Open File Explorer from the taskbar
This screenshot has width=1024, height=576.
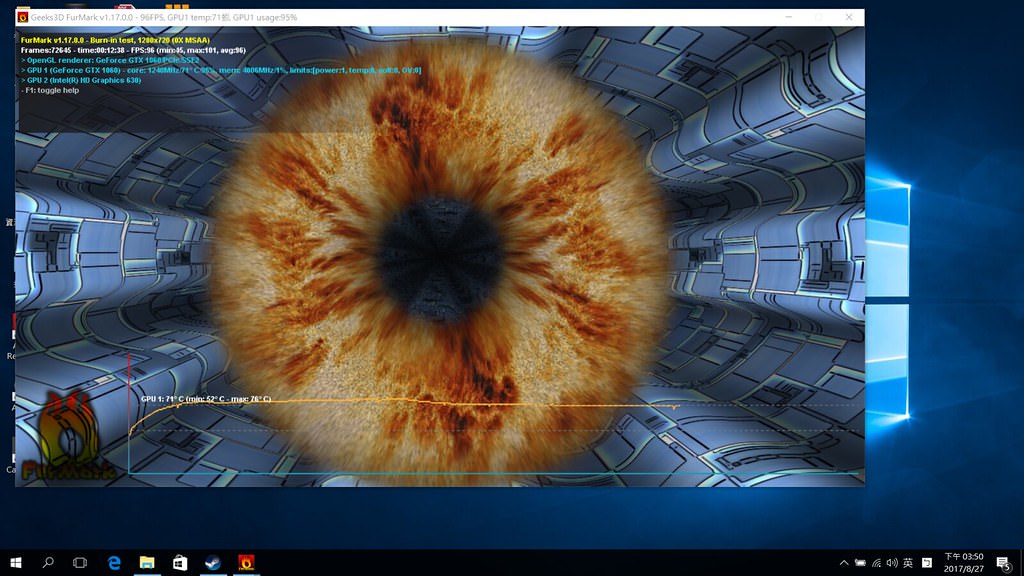147,562
